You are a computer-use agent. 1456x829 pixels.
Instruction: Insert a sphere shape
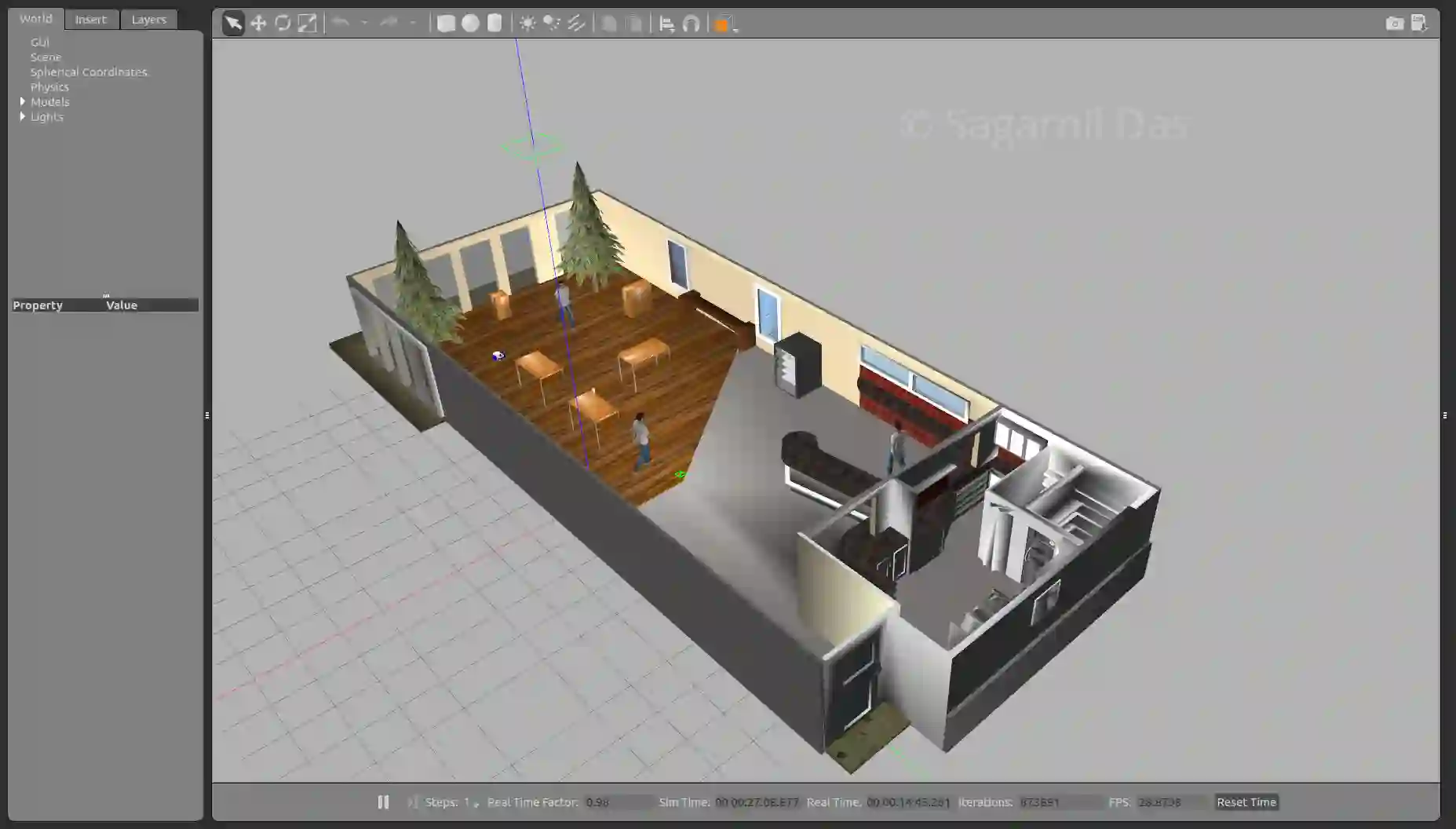point(470,24)
